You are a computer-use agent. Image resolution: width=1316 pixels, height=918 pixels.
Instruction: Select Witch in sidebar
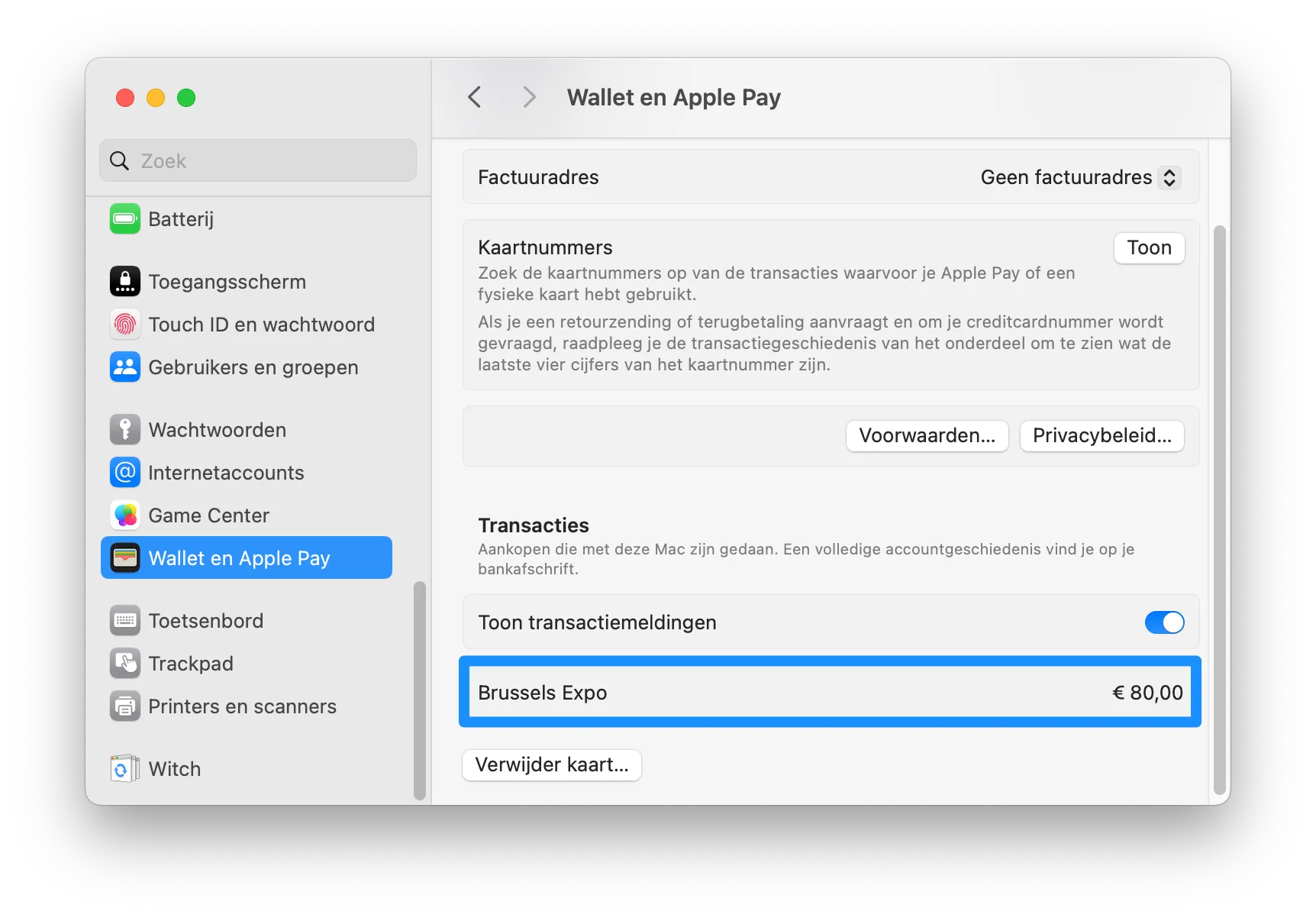click(x=247, y=769)
